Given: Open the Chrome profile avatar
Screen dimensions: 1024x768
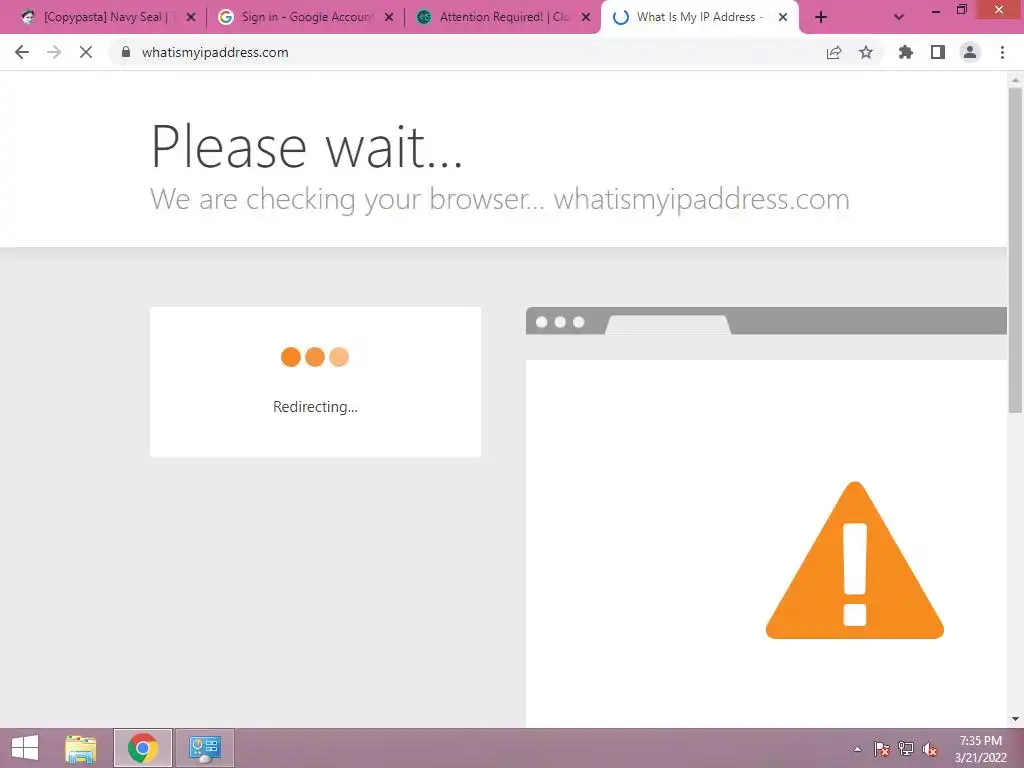Looking at the screenshot, I should tap(970, 52).
